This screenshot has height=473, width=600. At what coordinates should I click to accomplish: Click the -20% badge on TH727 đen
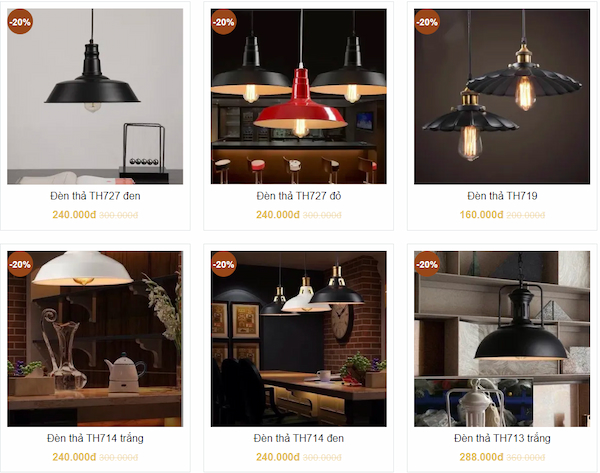20,22
